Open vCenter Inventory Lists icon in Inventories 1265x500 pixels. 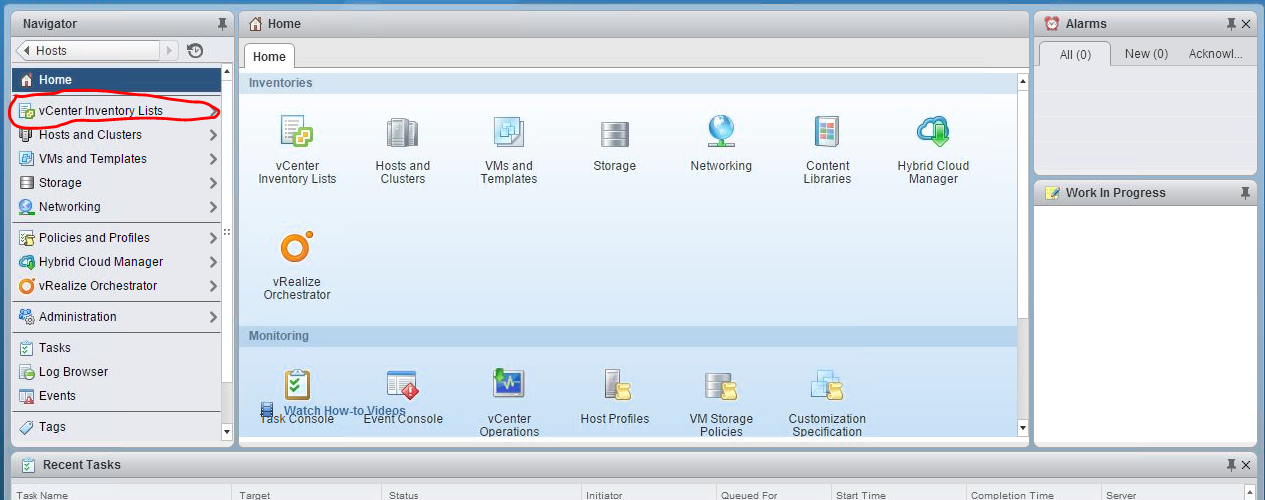coord(297,131)
